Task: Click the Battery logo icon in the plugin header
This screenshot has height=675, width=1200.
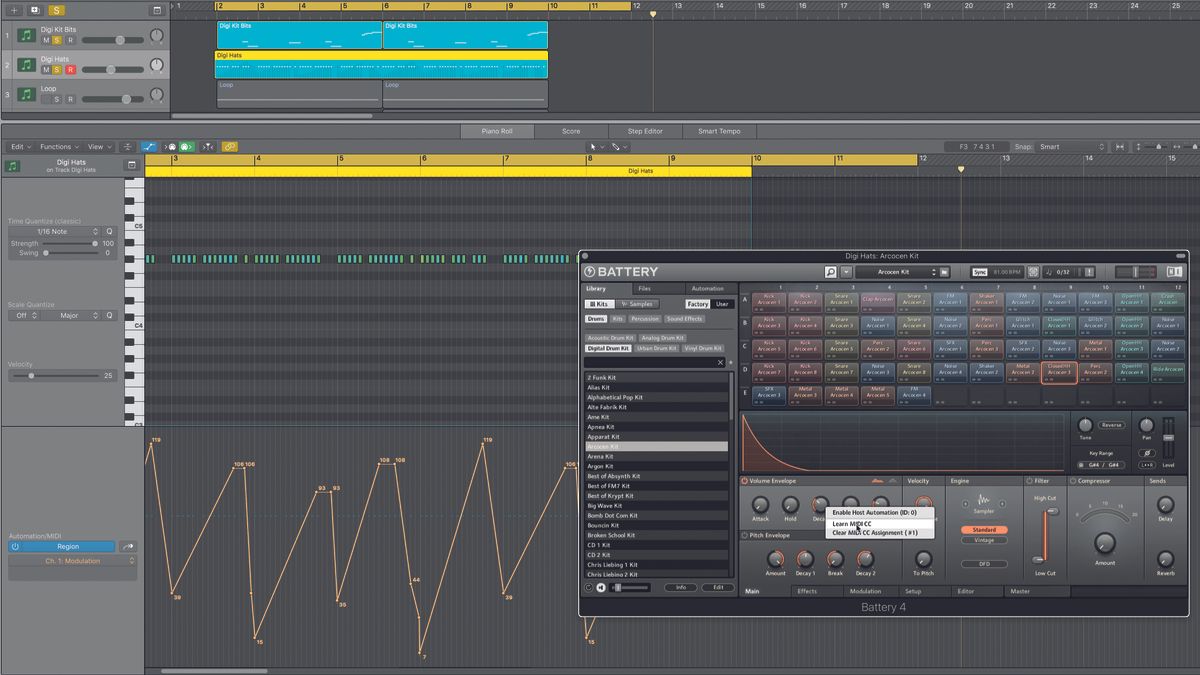Action: coord(588,270)
